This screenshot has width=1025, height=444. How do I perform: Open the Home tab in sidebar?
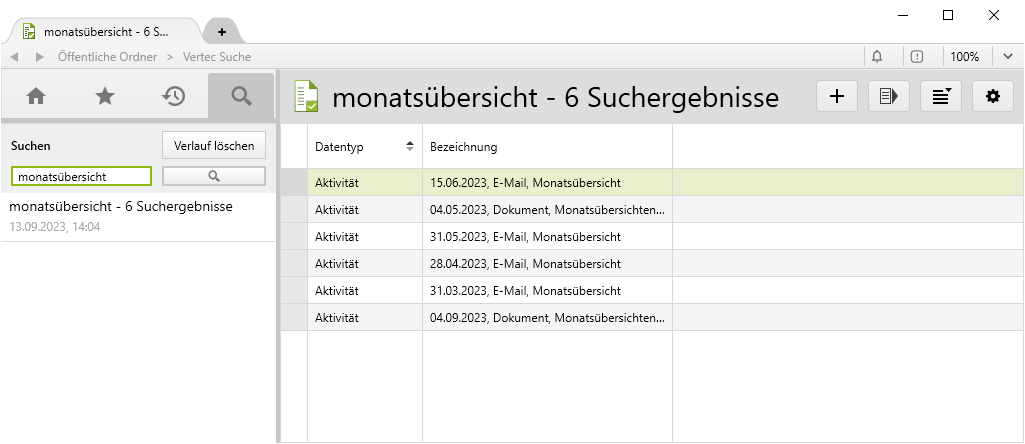36,96
